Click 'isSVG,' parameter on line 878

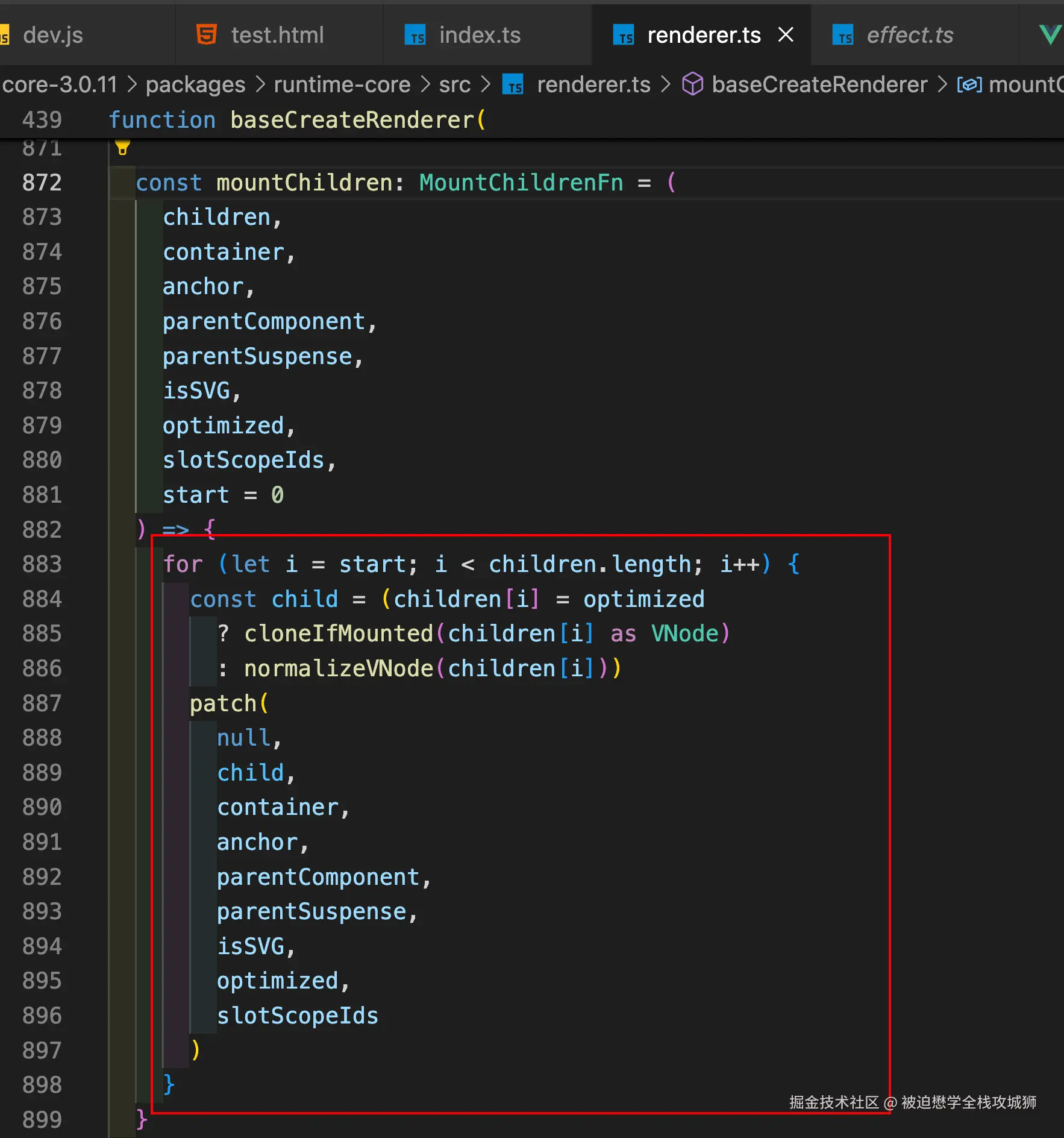click(x=202, y=391)
